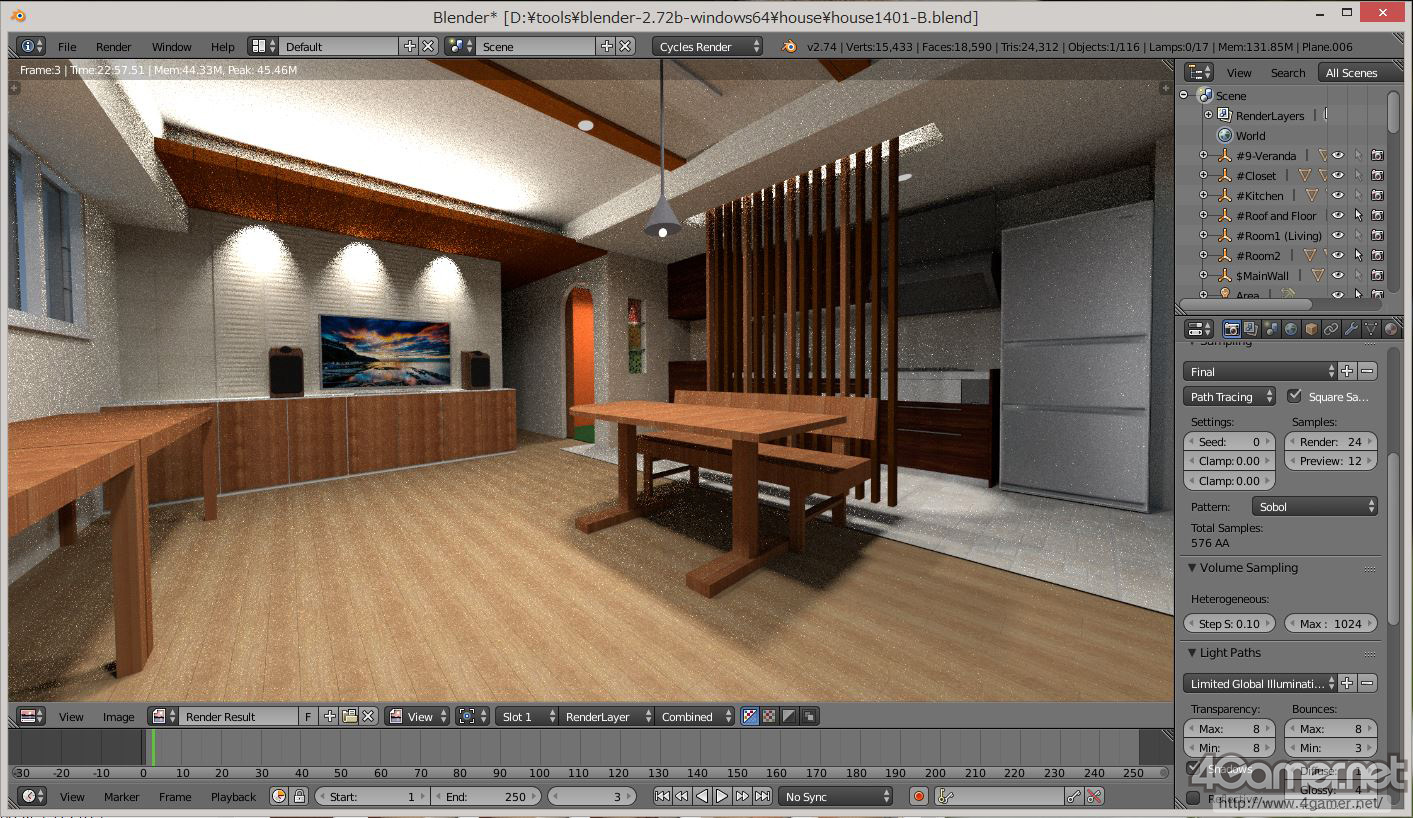This screenshot has height=818, width=1413.
Task: Open the No Sync dropdown
Action: click(836, 796)
